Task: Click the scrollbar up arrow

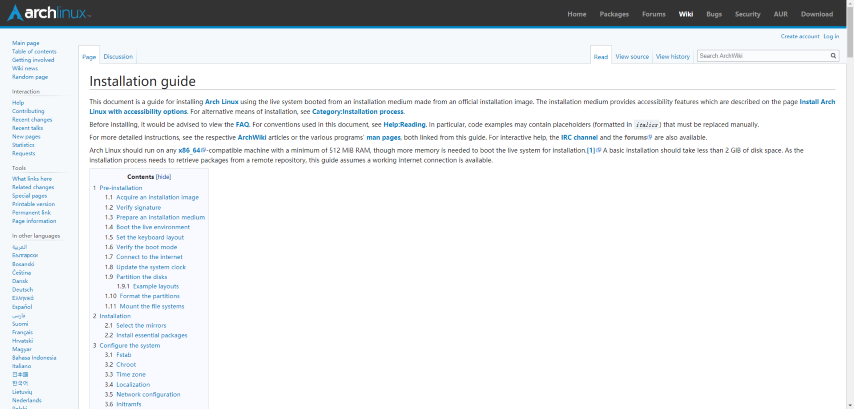Action: click(850, 3)
